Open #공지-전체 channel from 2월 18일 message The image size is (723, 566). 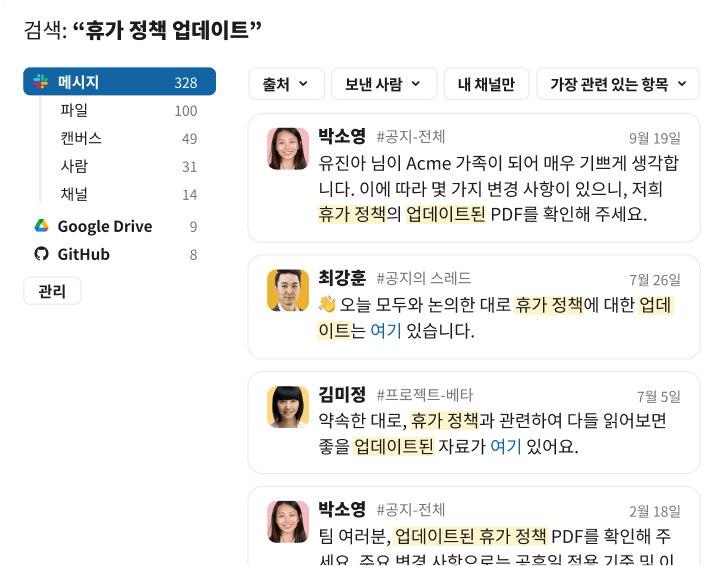pos(410,510)
